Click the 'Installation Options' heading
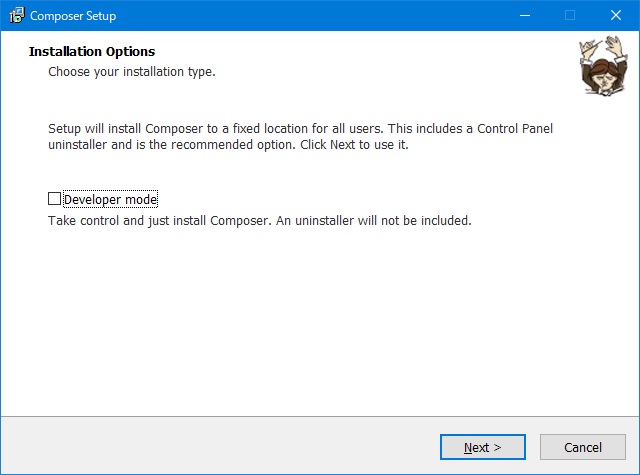Image resolution: width=640 pixels, height=475 pixels. point(92,51)
